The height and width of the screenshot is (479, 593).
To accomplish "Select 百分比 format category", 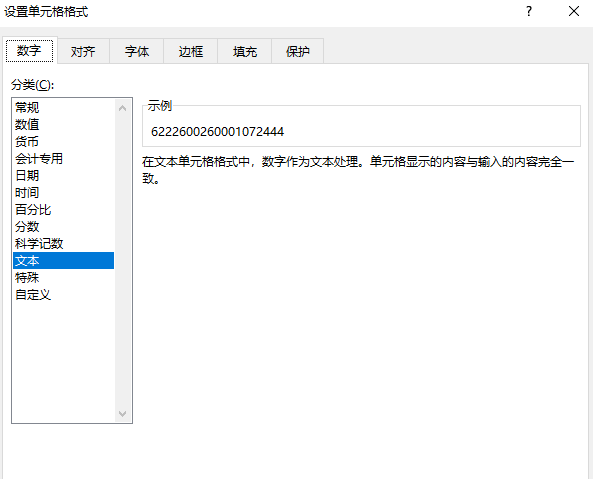I will pos(64,209).
